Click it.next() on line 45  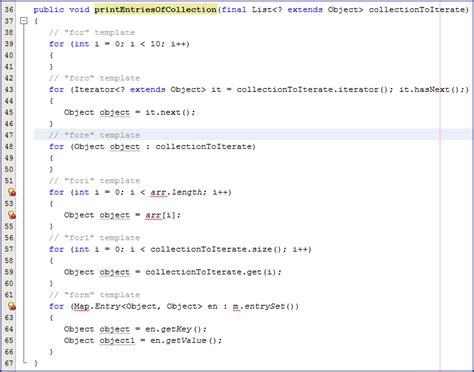click(168, 112)
